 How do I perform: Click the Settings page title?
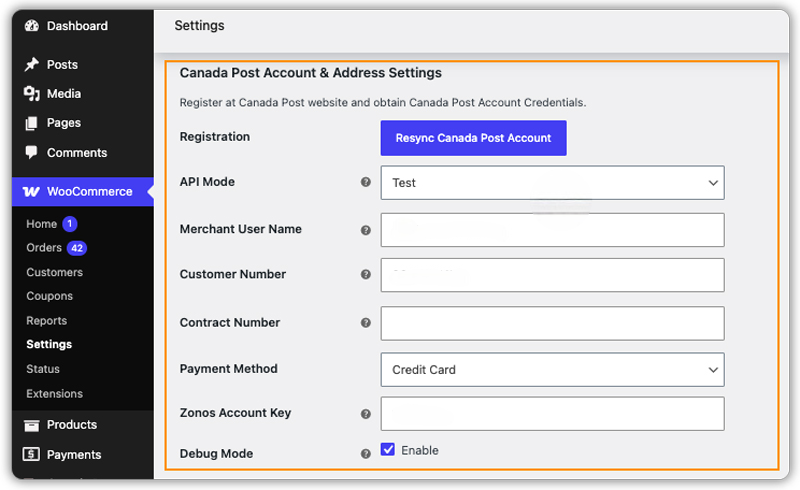pyautogui.click(x=199, y=26)
